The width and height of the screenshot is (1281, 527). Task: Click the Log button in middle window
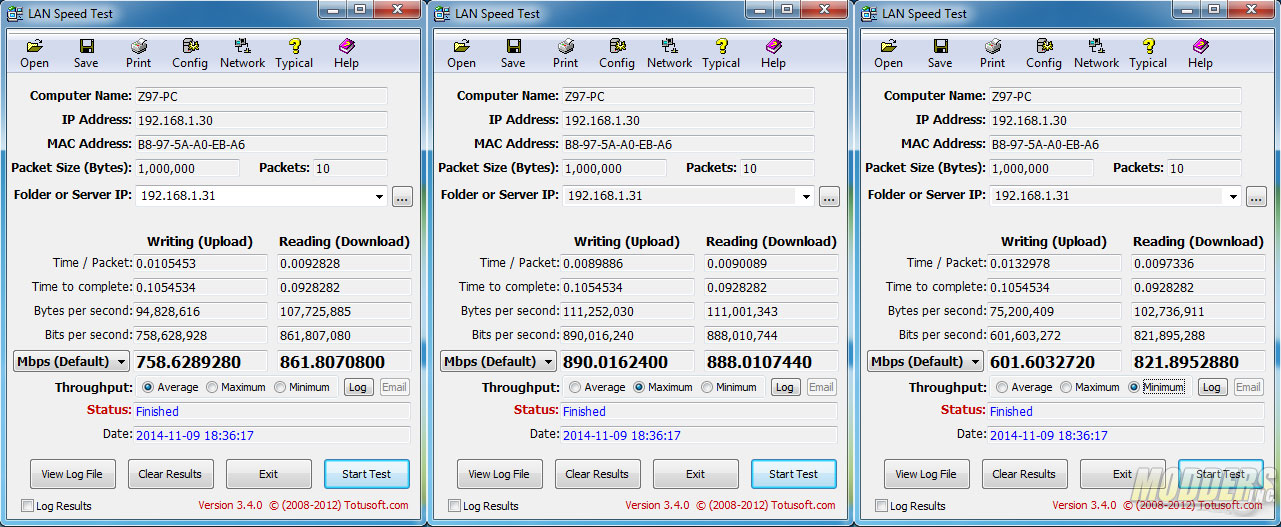click(x=785, y=387)
